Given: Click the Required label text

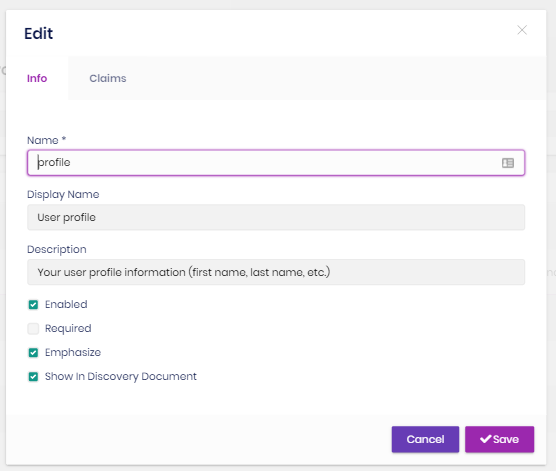Looking at the screenshot, I should tap(68, 328).
